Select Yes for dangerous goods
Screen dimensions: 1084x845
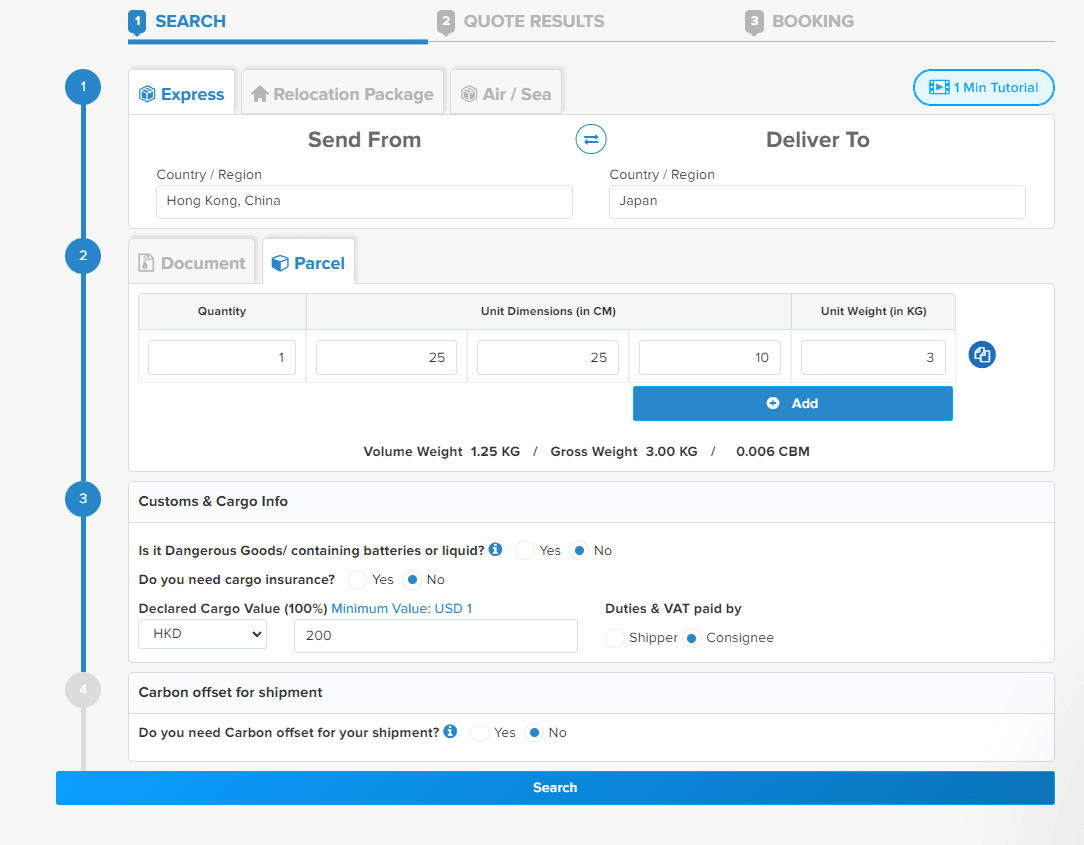525,551
